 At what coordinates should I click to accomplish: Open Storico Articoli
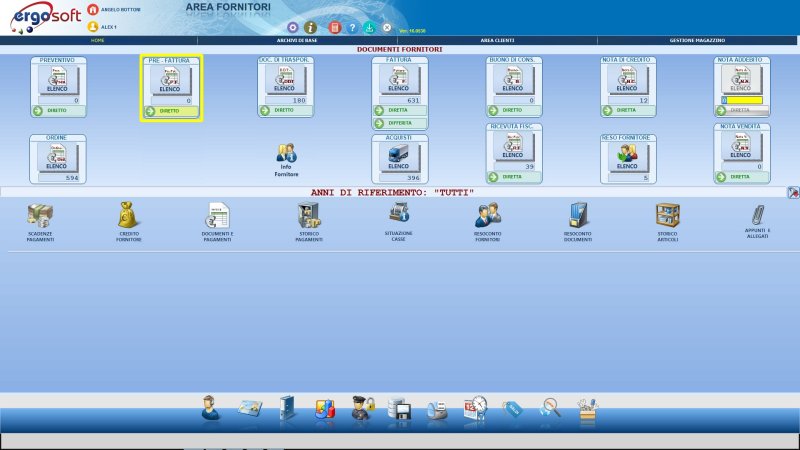pyautogui.click(x=667, y=222)
